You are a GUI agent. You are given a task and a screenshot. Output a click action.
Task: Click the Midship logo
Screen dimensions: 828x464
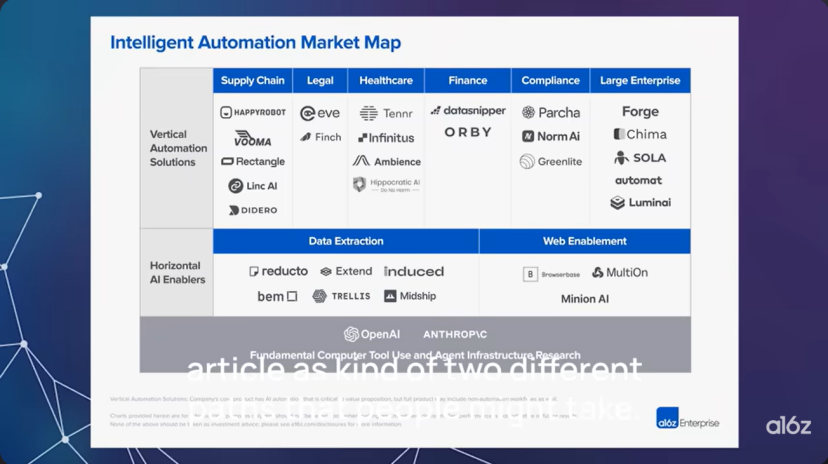click(x=410, y=296)
